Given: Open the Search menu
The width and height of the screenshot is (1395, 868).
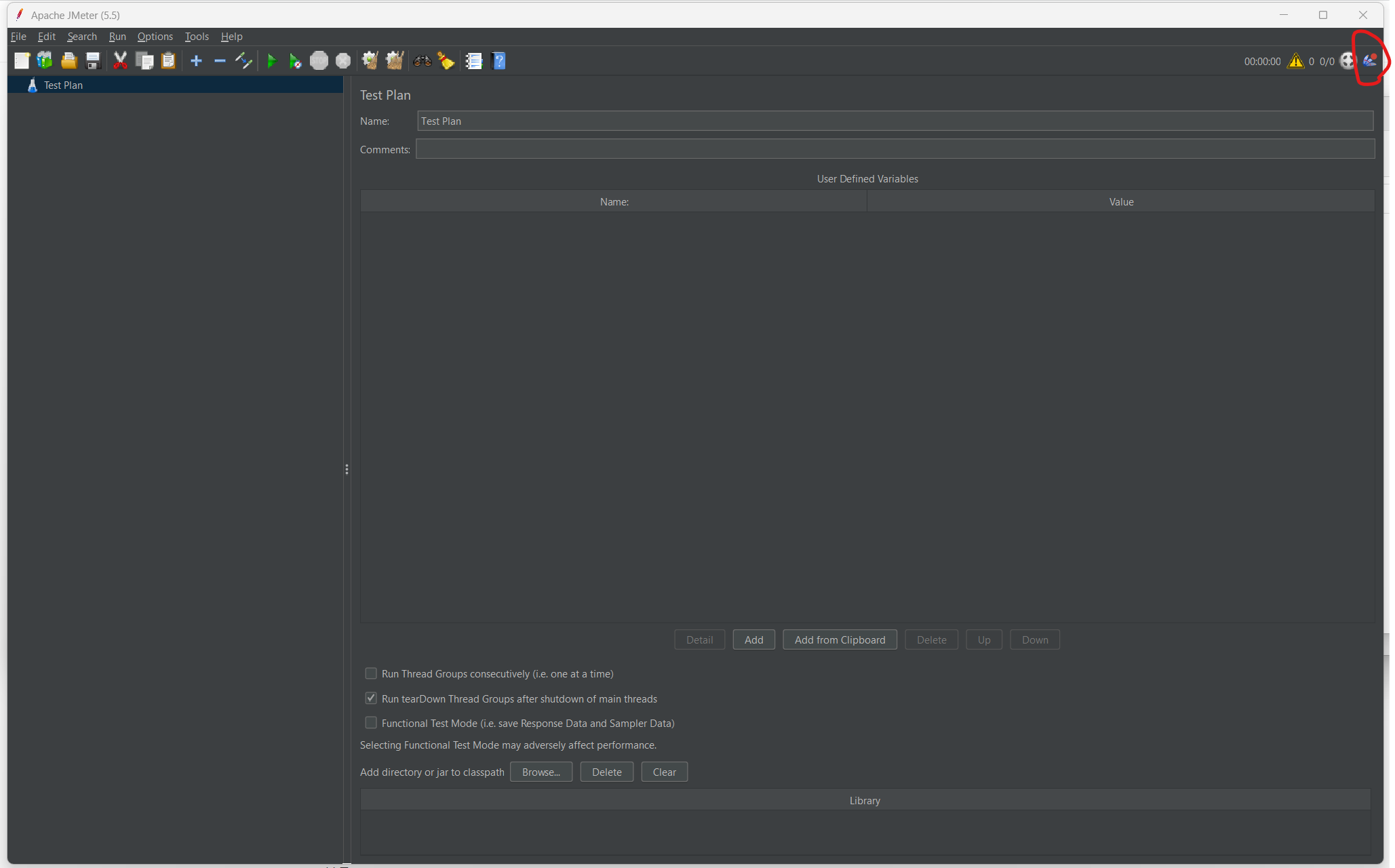Looking at the screenshot, I should 82,37.
